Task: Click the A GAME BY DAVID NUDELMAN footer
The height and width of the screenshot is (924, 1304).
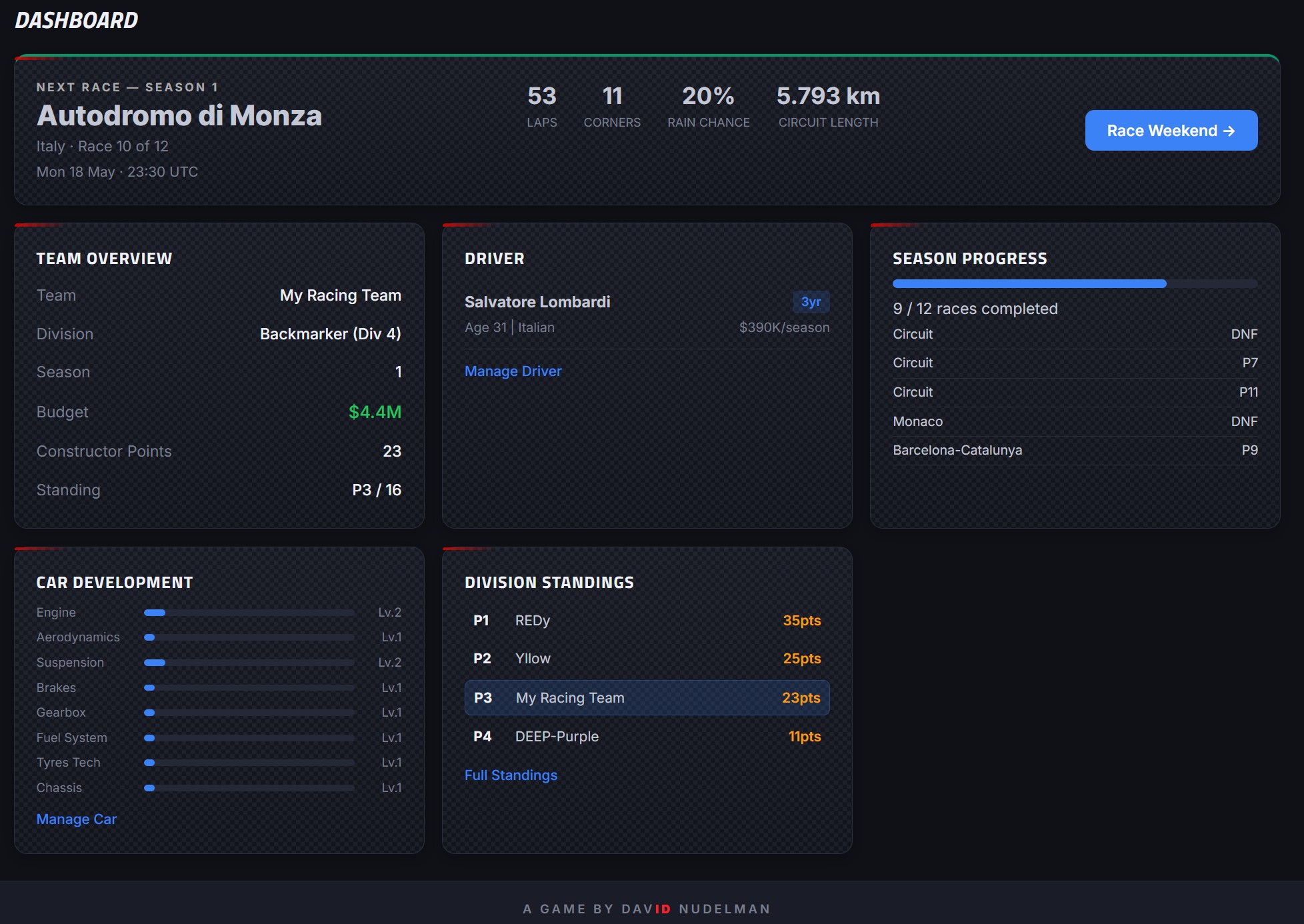Action: 647,909
